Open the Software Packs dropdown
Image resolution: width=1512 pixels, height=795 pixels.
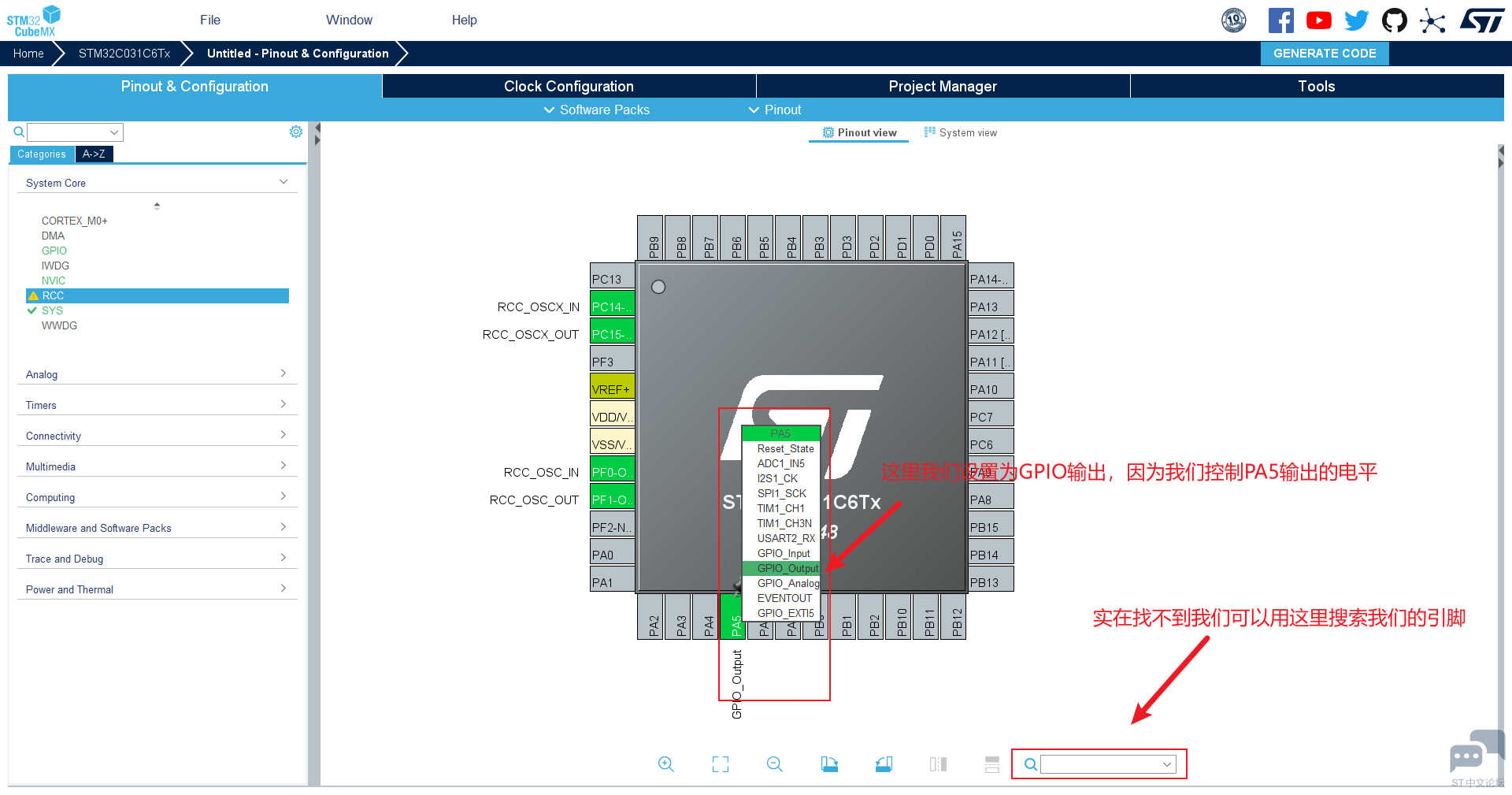[597, 110]
